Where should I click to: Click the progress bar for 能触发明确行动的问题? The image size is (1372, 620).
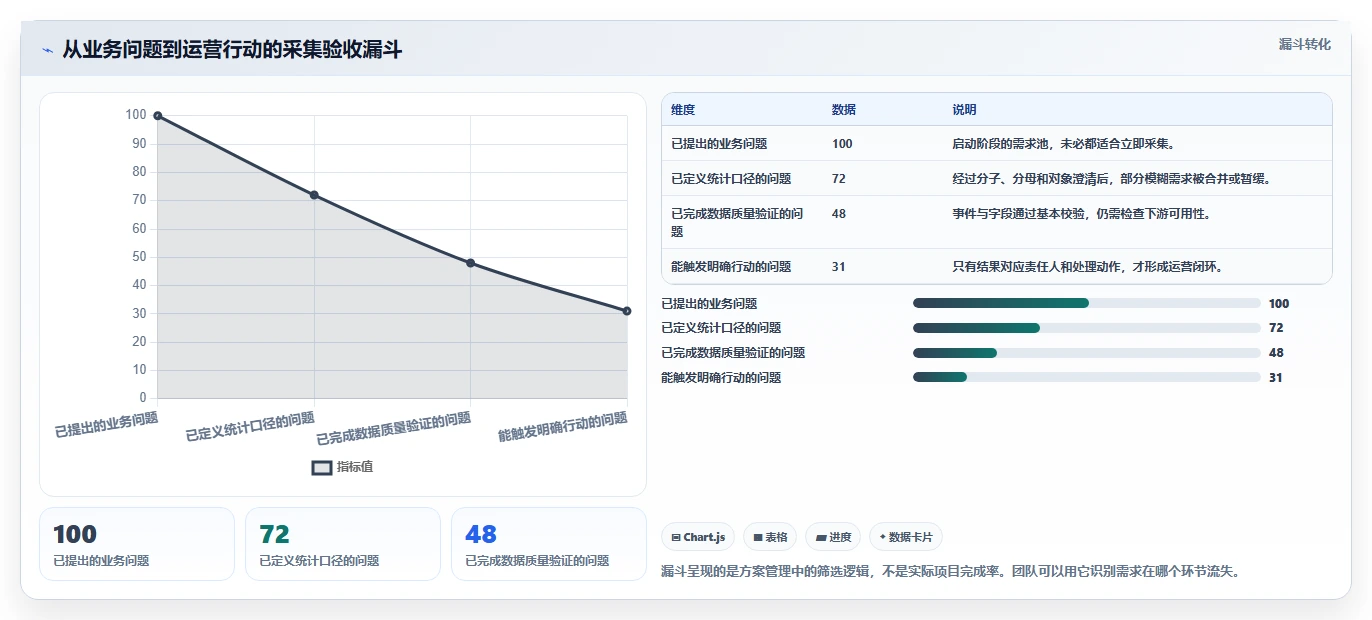pos(1086,377)
